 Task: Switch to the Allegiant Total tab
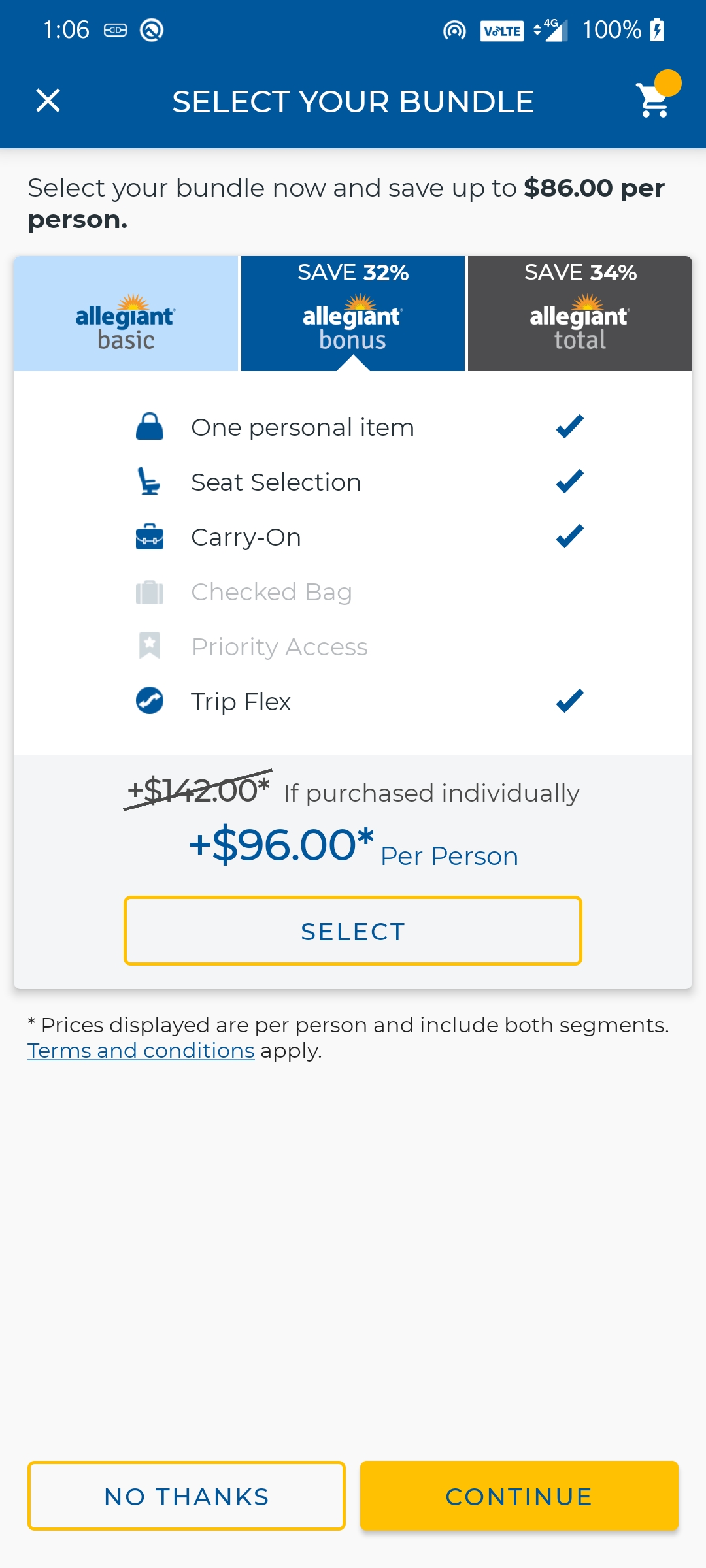(580, 314)
